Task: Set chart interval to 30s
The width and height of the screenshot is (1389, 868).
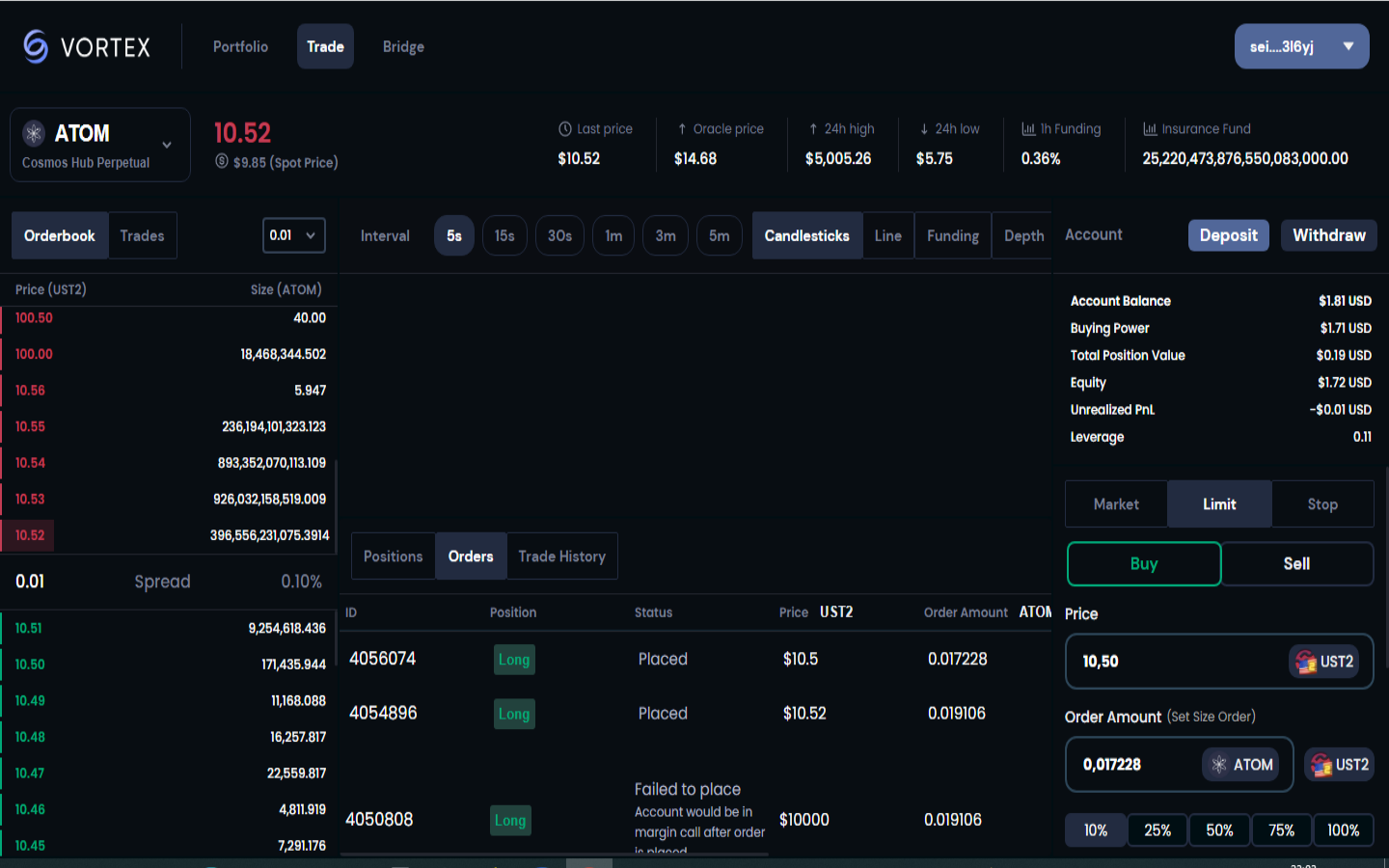Action: [x=559, y=235]
